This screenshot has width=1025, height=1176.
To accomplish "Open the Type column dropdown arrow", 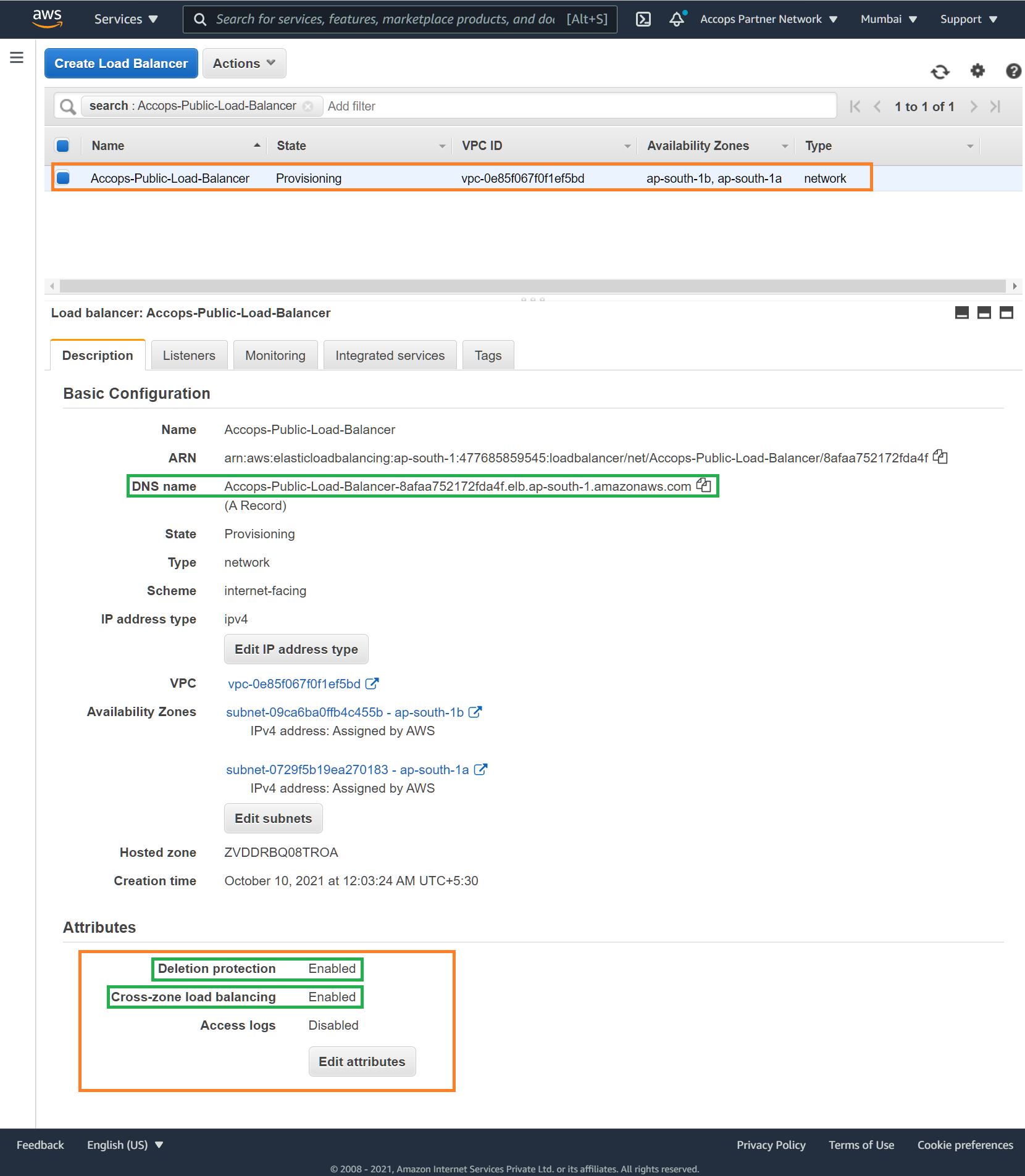I will click(970, 146).
